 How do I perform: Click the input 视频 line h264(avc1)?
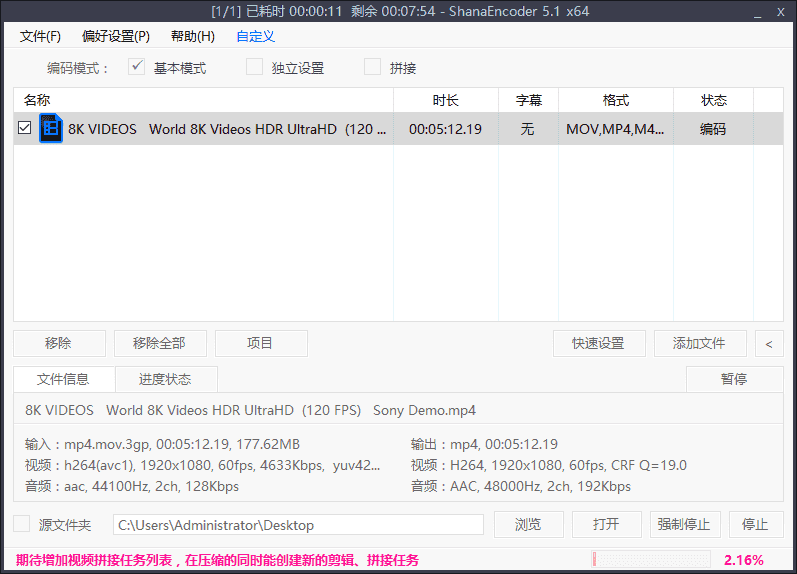[202, 465]
